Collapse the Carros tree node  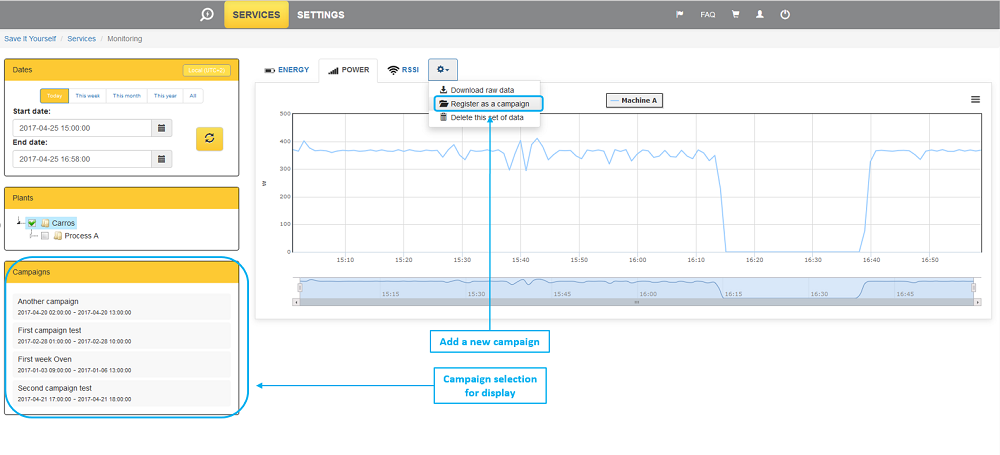pyautogui.click(x=20, y=221)
